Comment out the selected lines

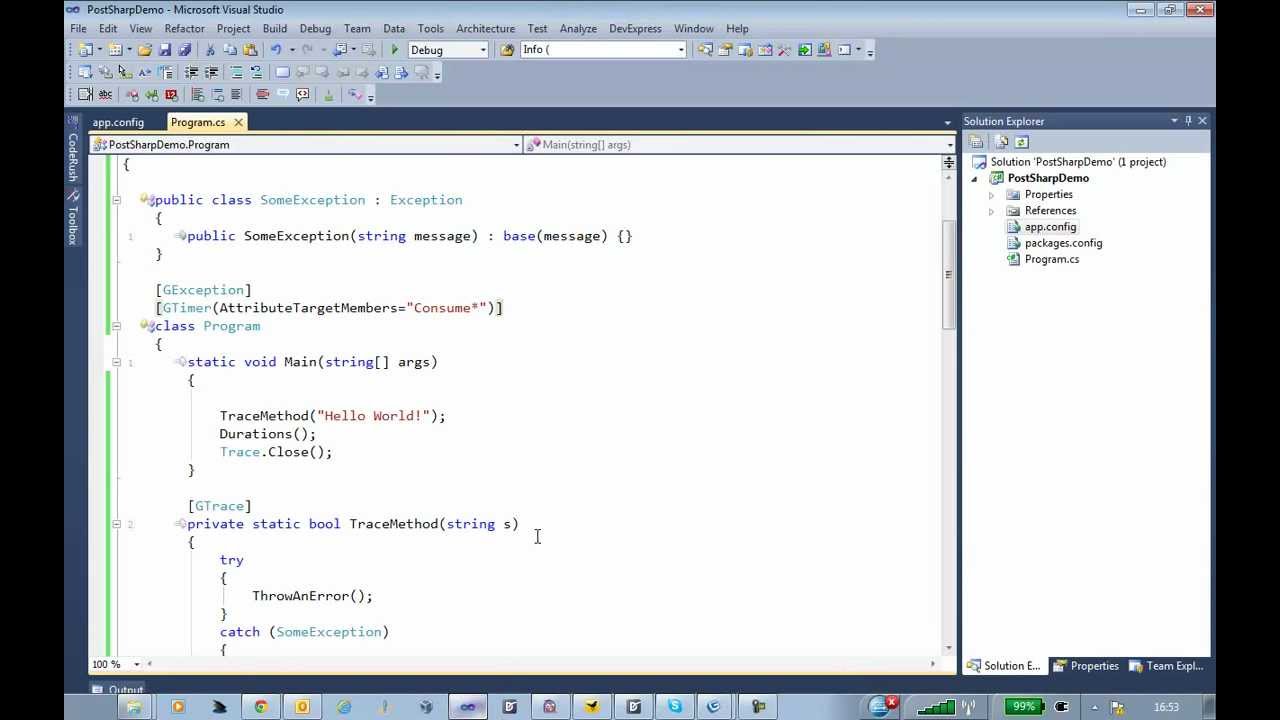click(237, 72)
